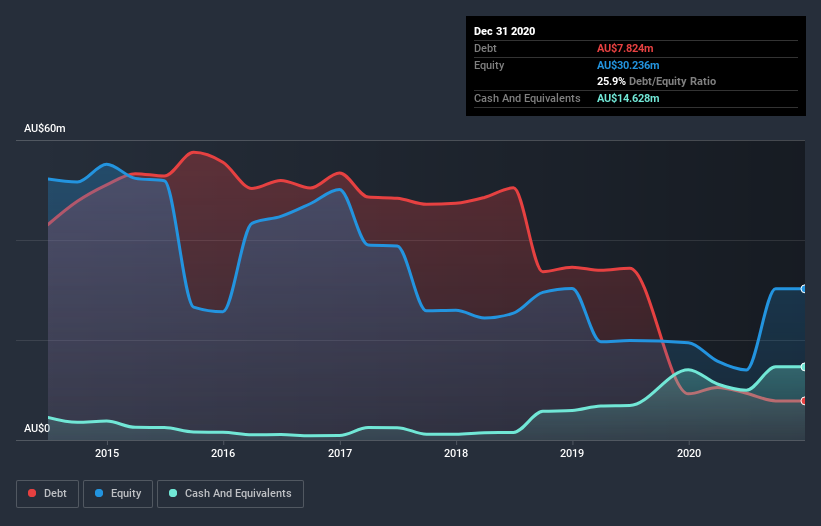Click the AU$60m y-axis label
The width and height of the screenshot is (821, 526).
(x=45, y=128)
